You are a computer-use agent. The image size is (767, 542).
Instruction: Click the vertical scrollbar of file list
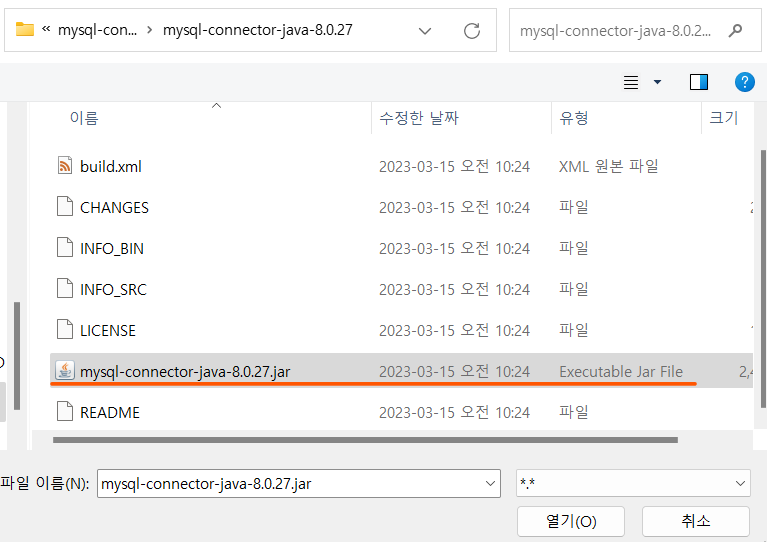click(763, 279)
